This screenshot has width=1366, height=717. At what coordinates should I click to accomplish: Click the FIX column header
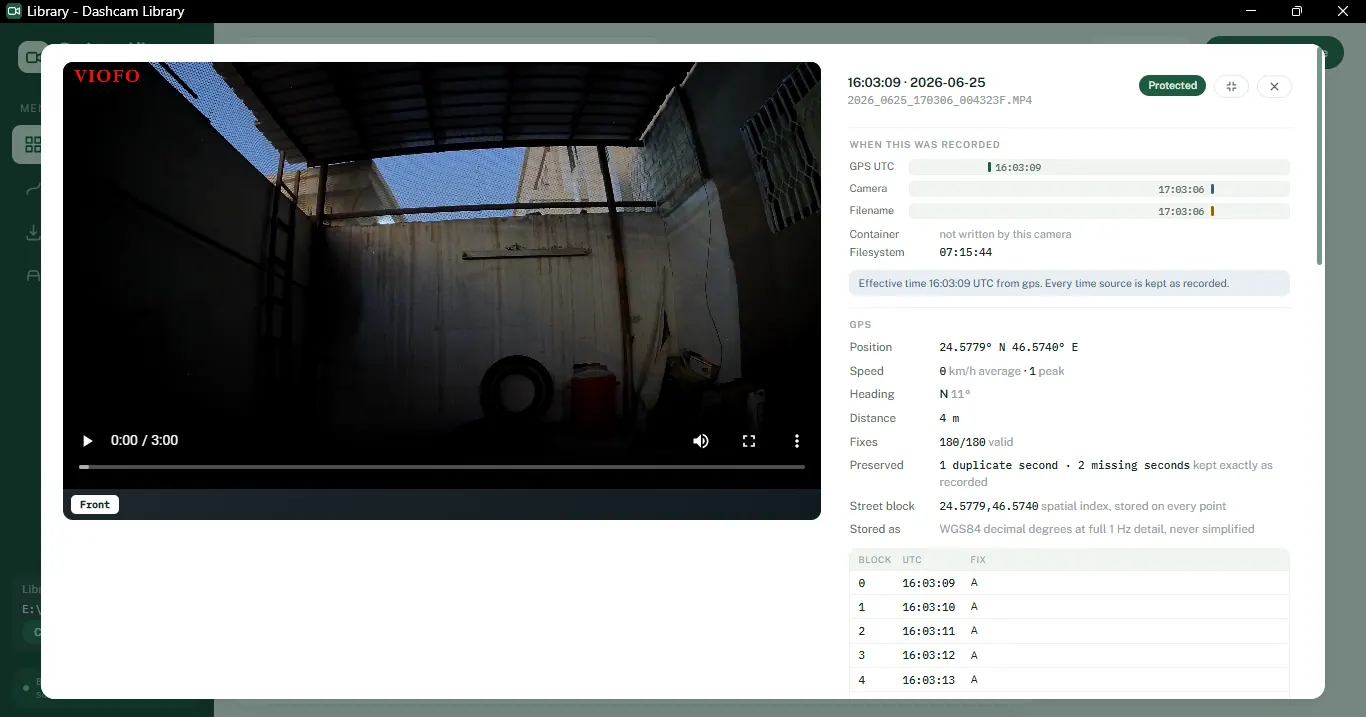coord(978,560)
